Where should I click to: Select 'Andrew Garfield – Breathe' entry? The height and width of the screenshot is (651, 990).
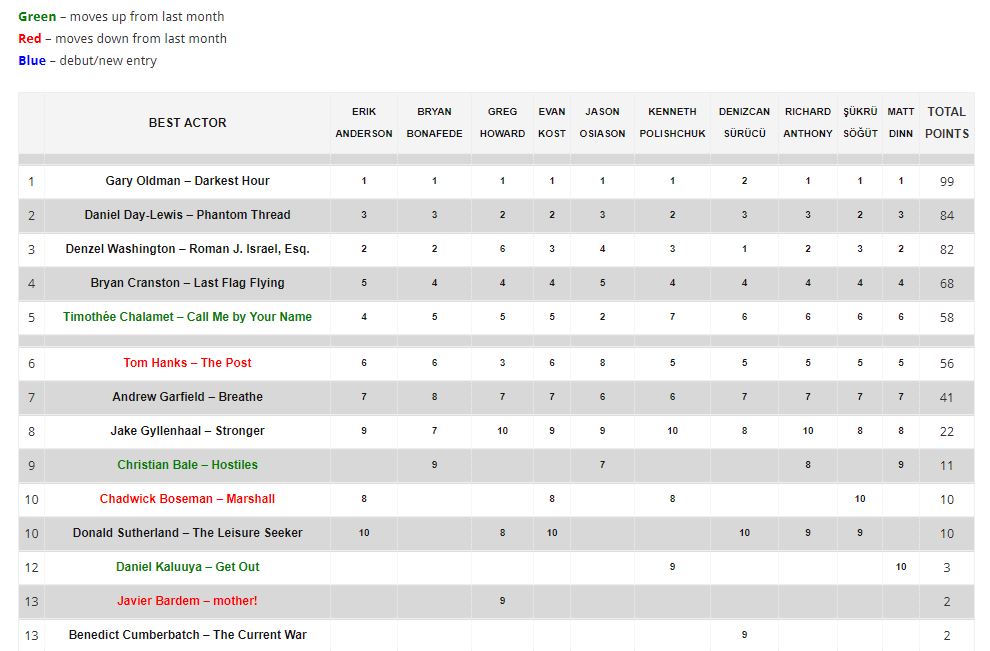[188, 397]
